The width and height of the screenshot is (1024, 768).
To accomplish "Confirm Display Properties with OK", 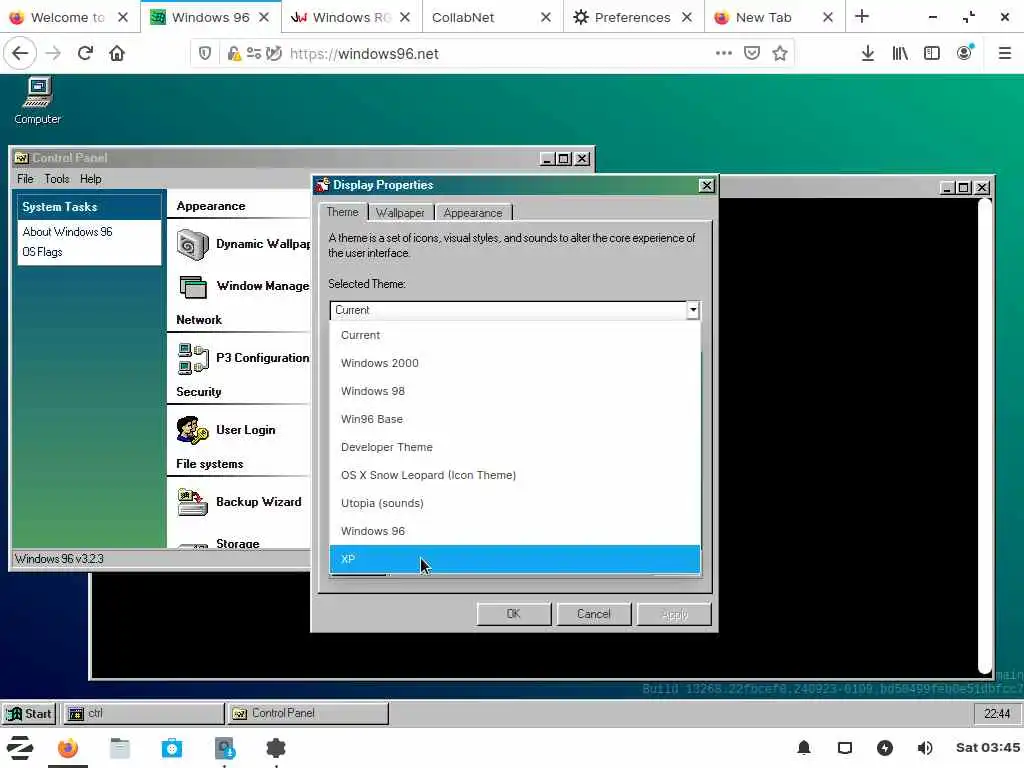I will 514,615.
